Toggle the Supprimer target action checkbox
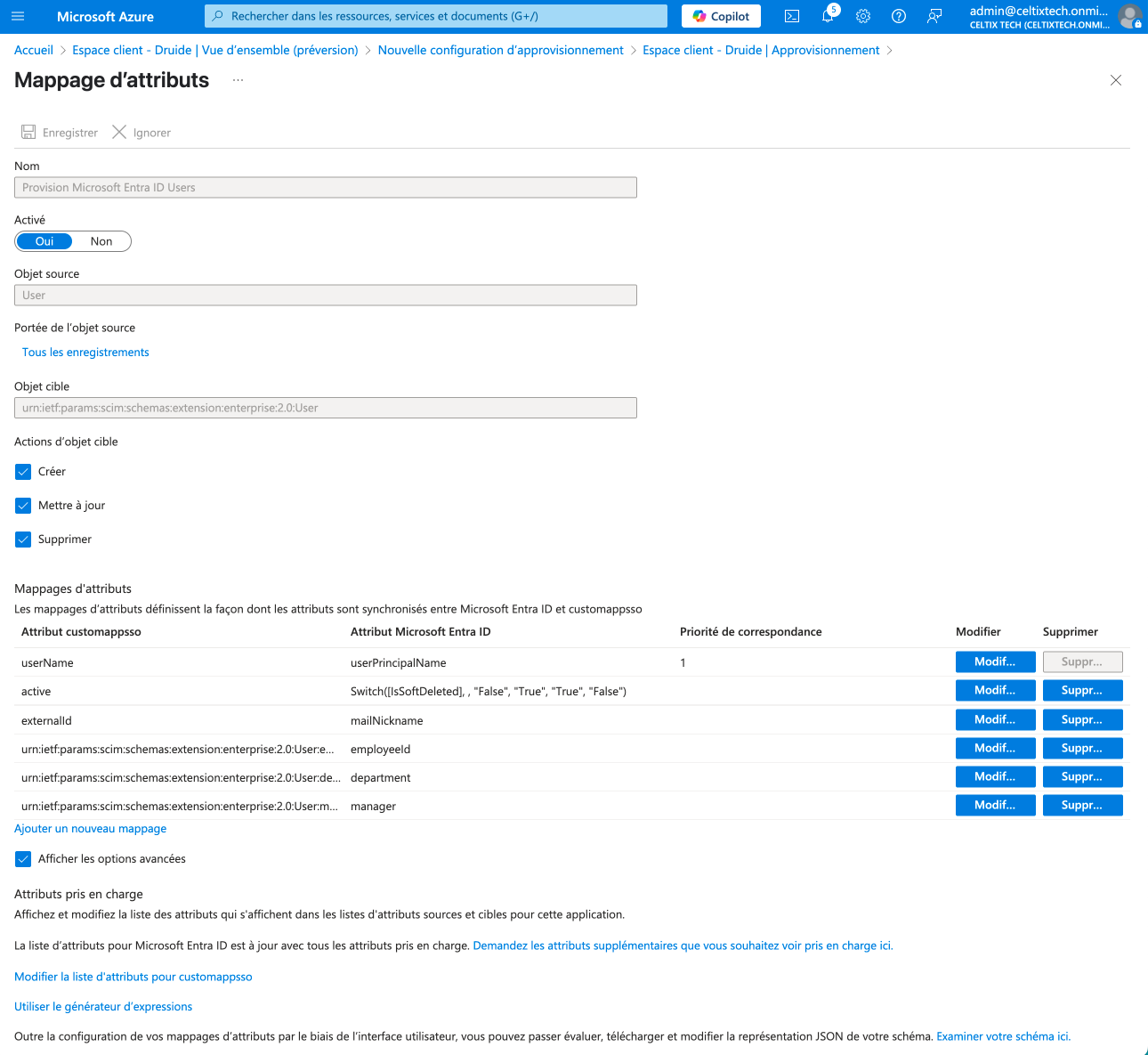This screenshot has width=1148, height=1055. [x=23, y=540]
